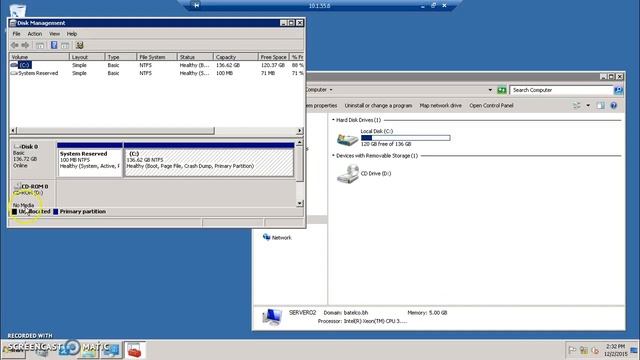The height and width of the screenshot is (360, 640).
Task: Sort by the Type column header
Action: 121,57
